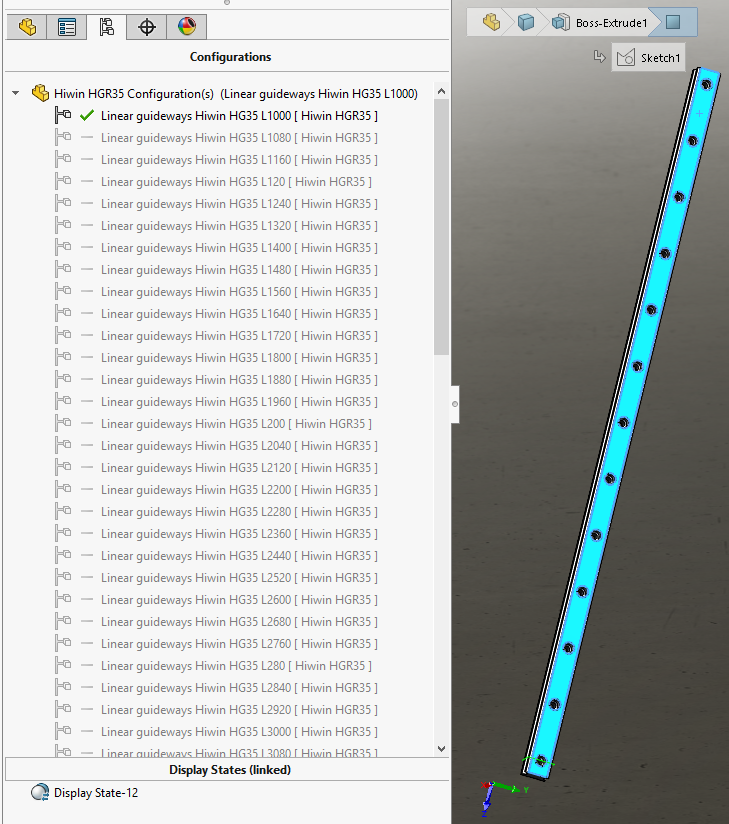Select the active Linear guideways Hiwin HG35 L1000 configuration
The height and width of the screenshot is (824, 729).
point(239,116)
